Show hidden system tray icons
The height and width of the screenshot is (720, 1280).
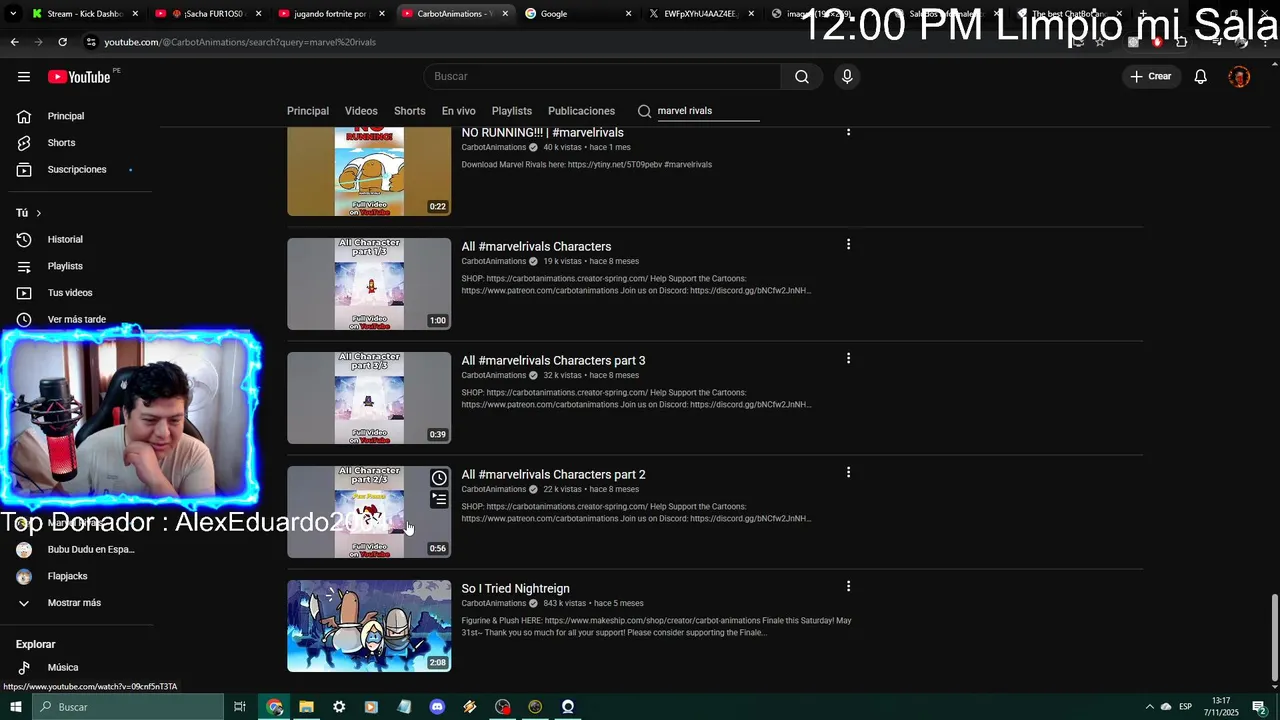click(x=1150, y=707)
